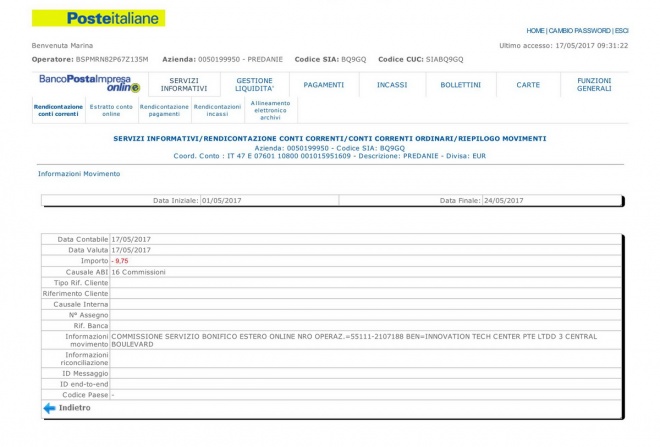
Task: Click the Indietro back button label
Action: [x=74, y=408]
